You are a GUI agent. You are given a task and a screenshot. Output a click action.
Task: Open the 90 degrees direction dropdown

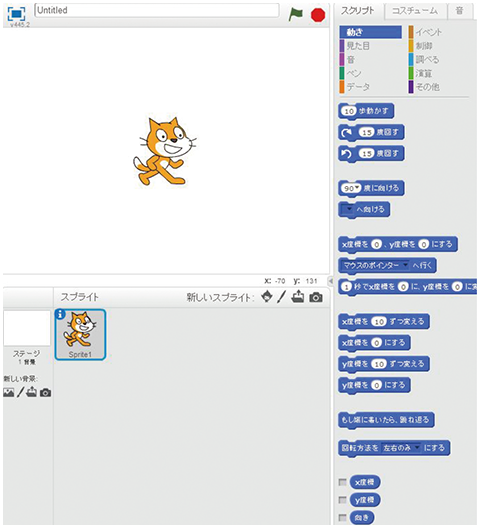(357, 188)
